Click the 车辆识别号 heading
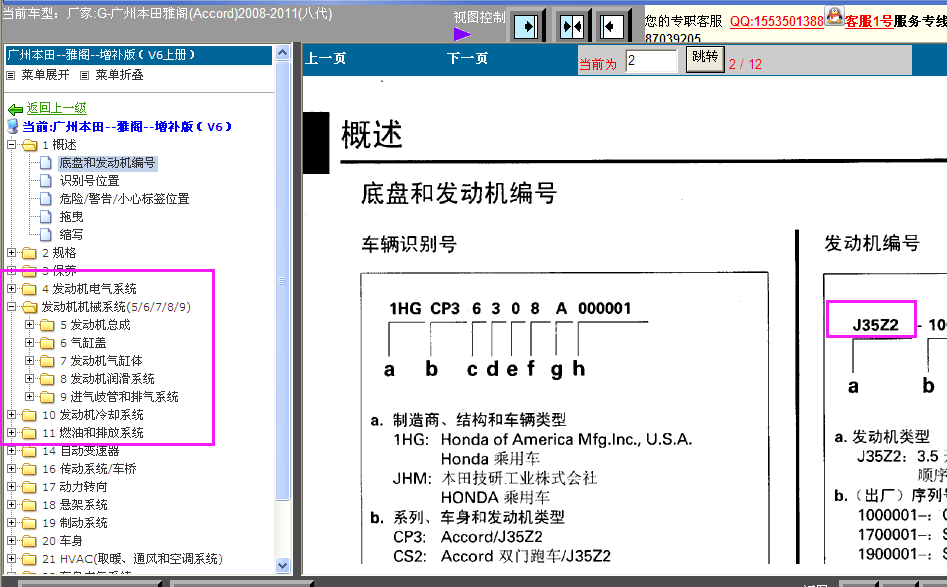947x587 pixels. 409,245
